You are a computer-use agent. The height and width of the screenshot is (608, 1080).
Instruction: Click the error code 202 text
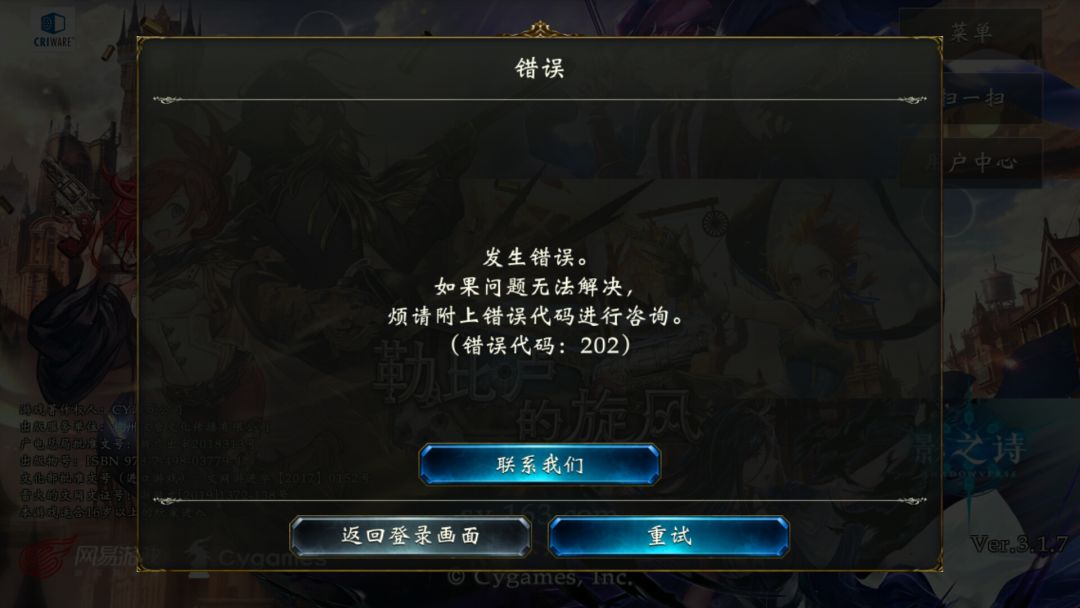[540, 345]
